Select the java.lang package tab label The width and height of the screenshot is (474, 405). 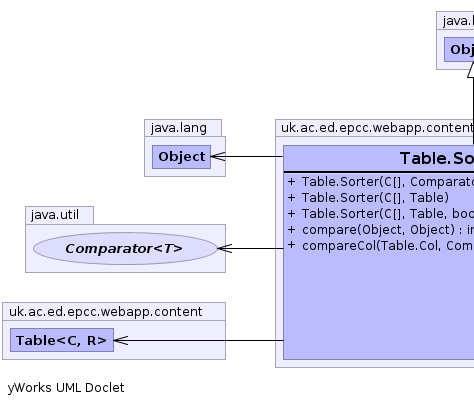pyautogui.click(x=179, y=128)
